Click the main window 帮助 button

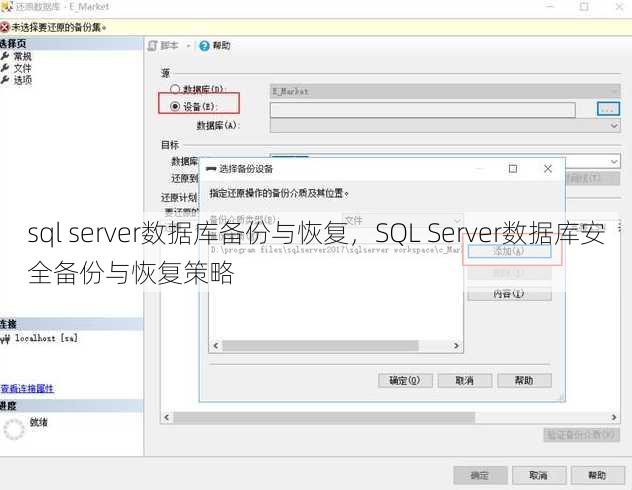click(598, 475)
